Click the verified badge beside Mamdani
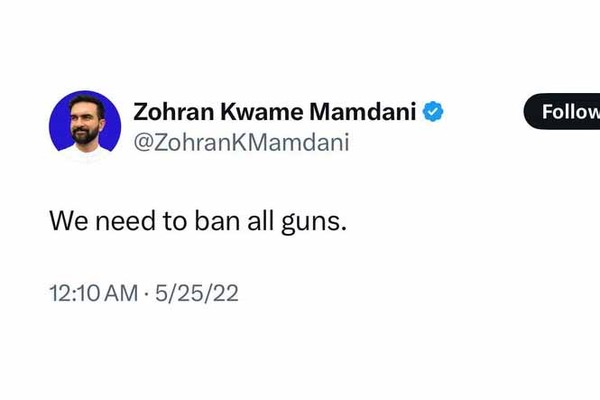This screenshot has height=400, width=600. point(432,112)
